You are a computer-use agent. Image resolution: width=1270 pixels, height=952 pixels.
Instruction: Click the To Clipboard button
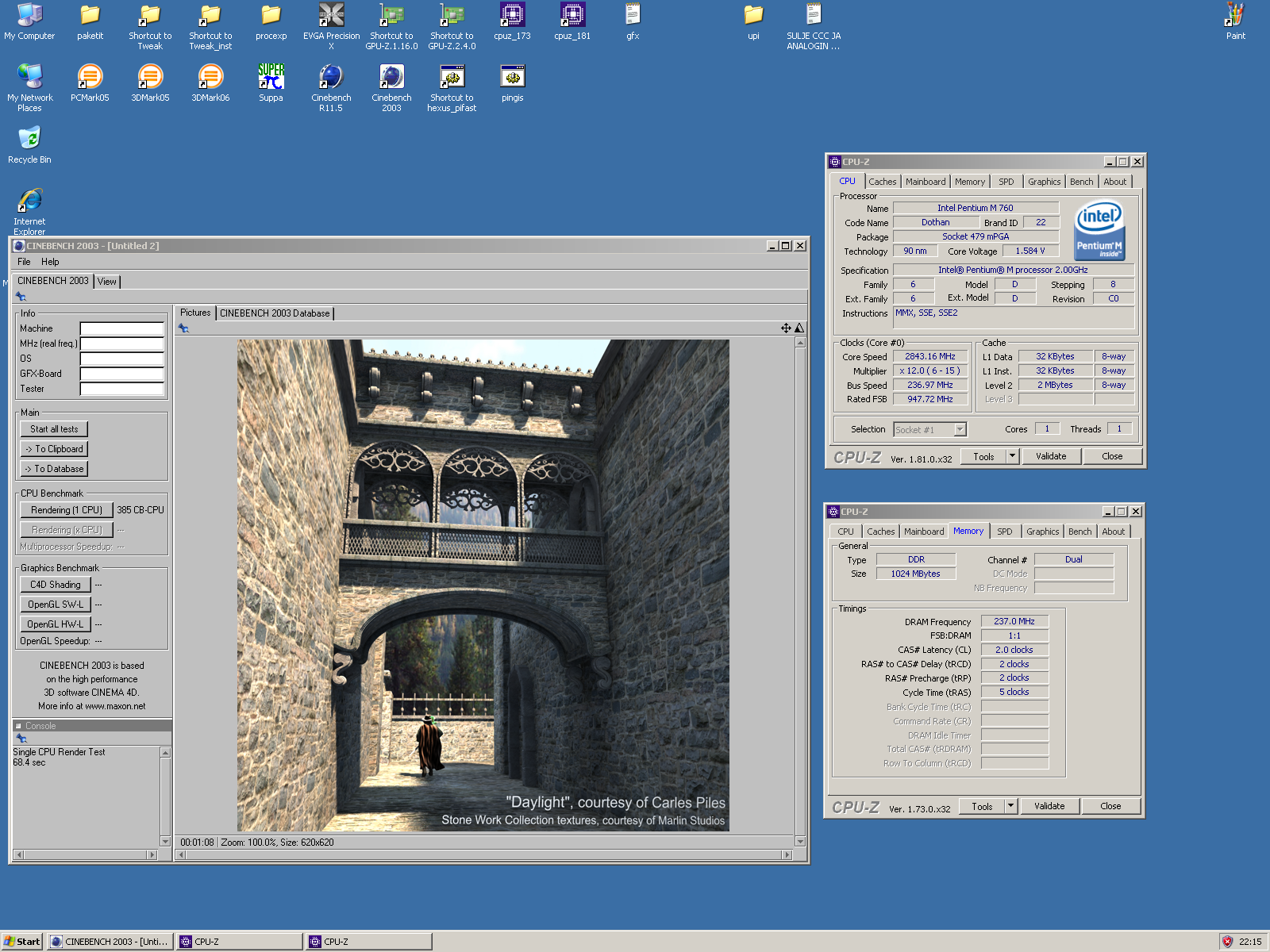54,449
